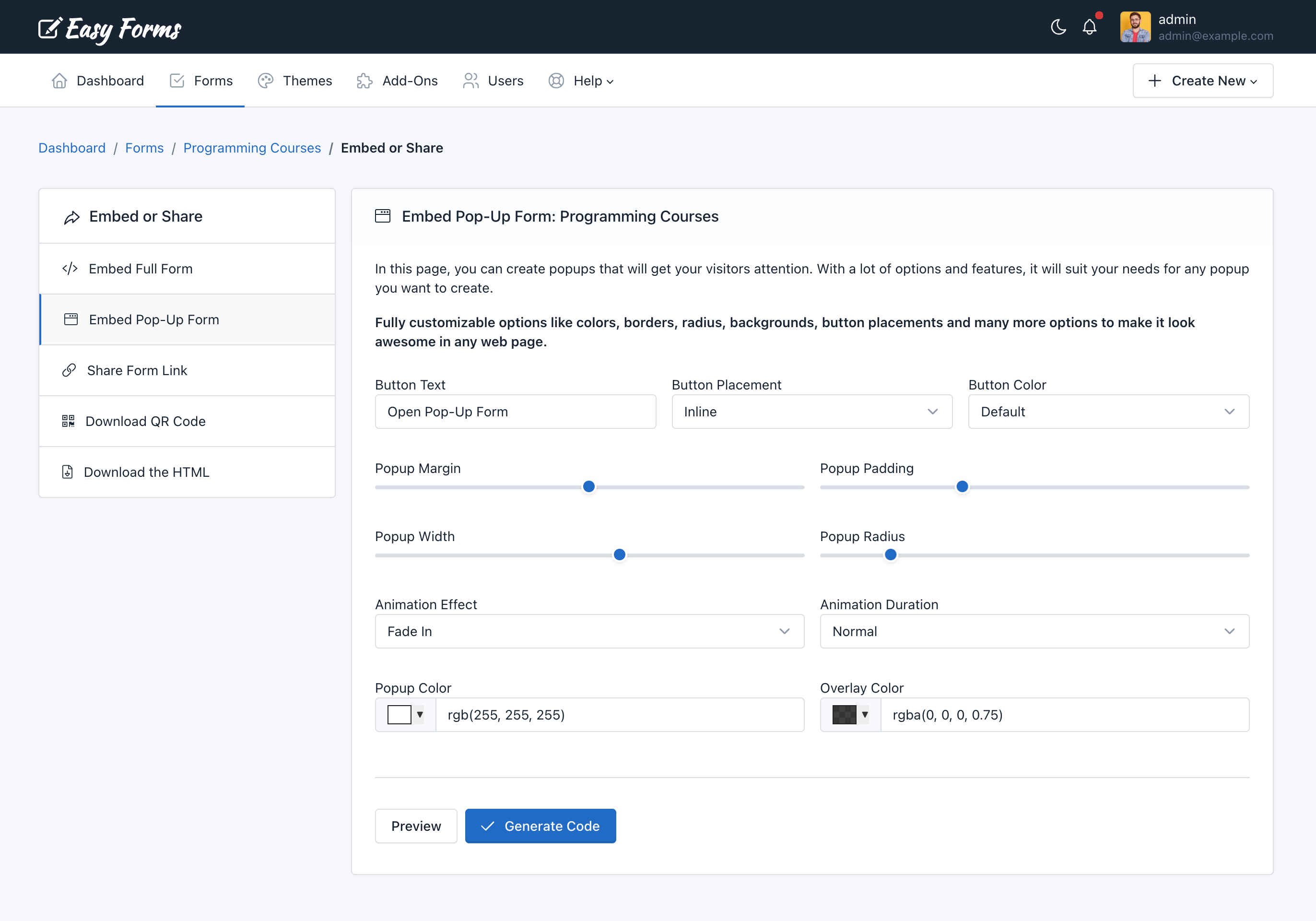This screenshot has width=1316, height=921.
Task: Open the Users tab
Action: [x=493, y=81]
